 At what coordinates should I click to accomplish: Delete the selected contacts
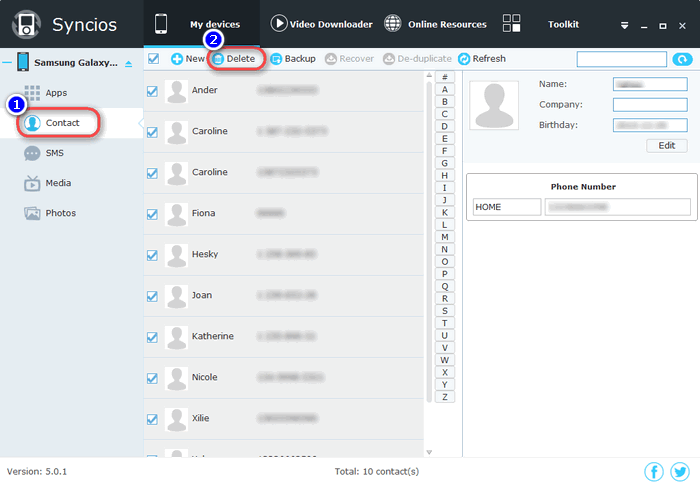click(x=238, y=59)
